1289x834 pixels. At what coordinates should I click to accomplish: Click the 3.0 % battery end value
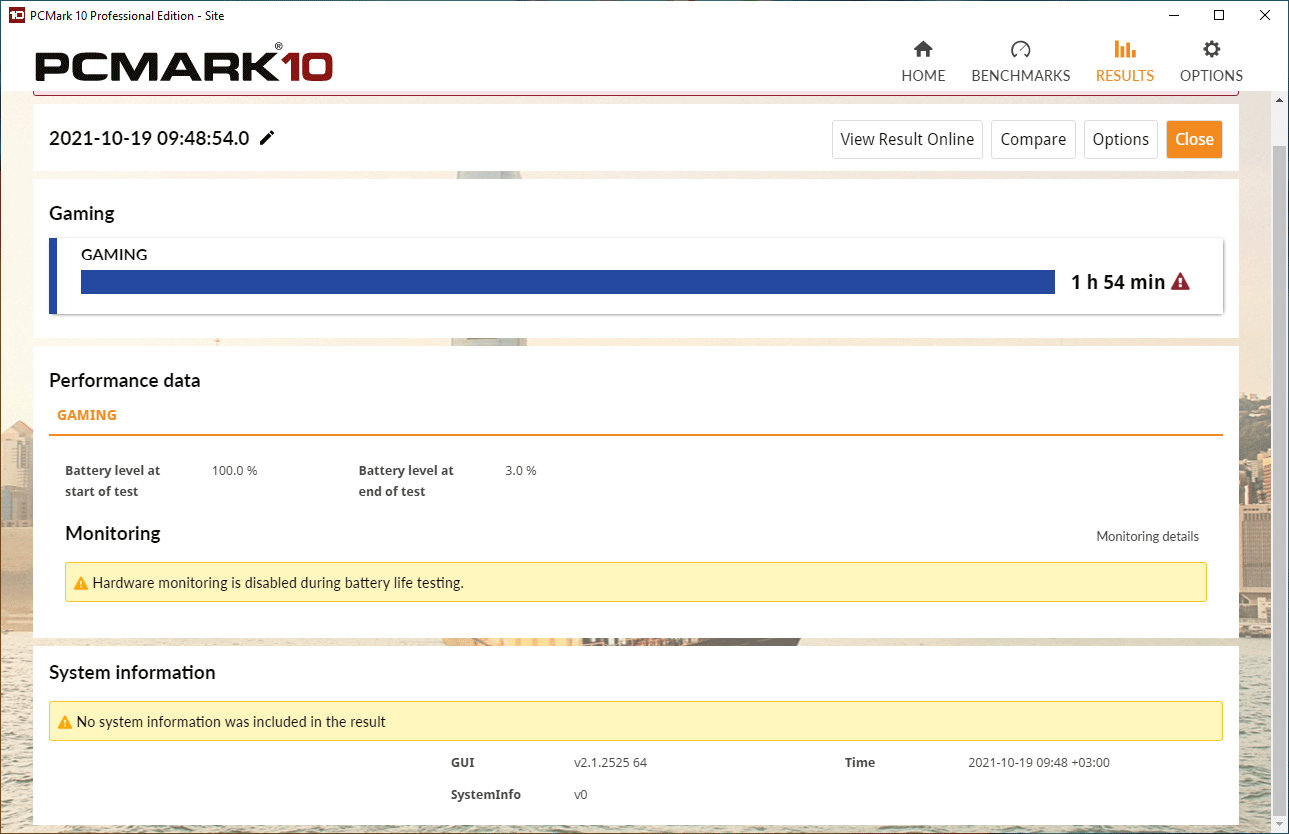point(521,470)
